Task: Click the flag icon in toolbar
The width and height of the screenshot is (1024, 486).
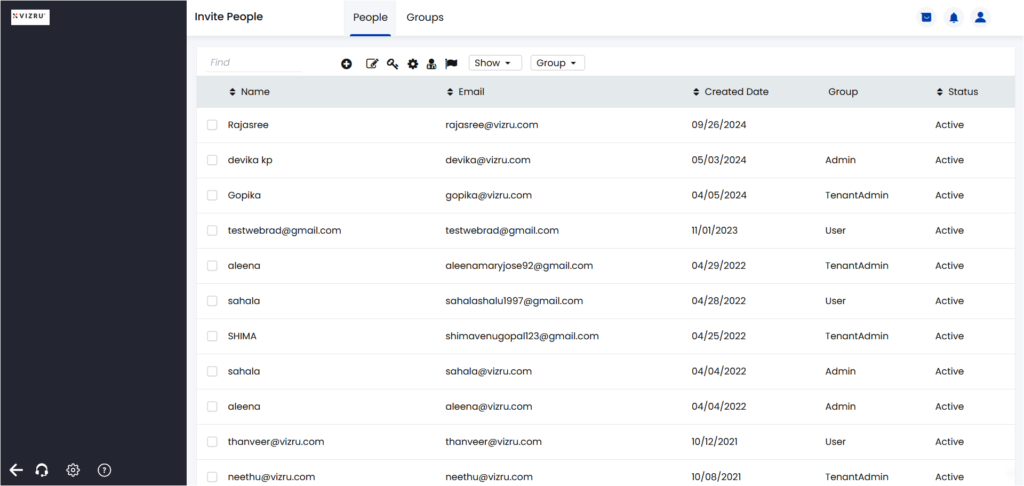Action: tap(451, 63)
